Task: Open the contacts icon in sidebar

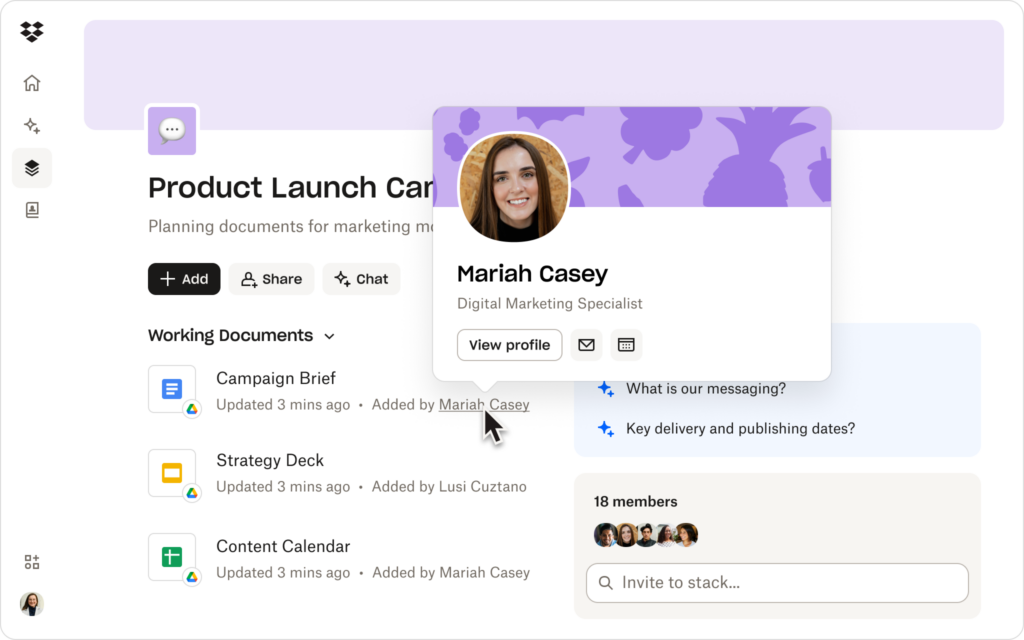Action: point(32,210)
